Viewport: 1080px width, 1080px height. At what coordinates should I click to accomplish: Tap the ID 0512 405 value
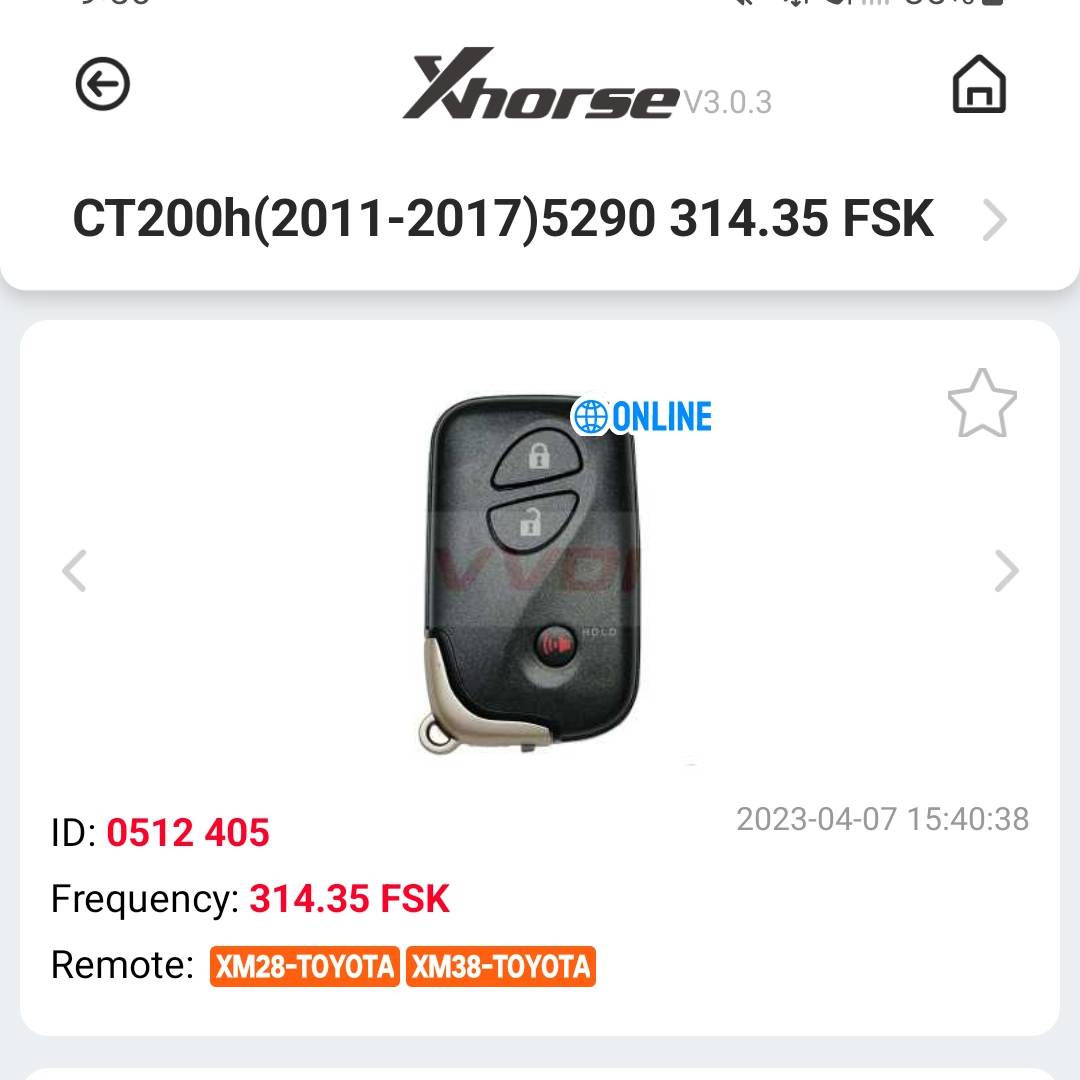click(x=187, y=833)
